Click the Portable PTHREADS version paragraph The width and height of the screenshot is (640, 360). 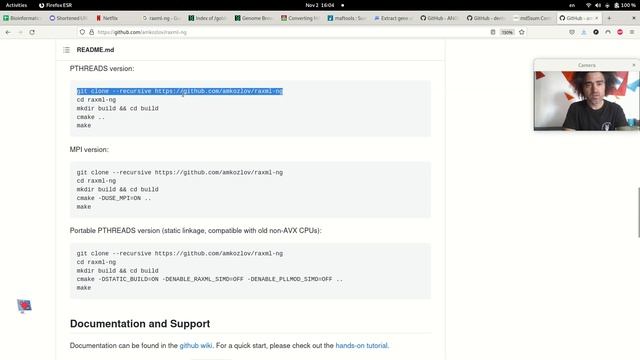click(196, 231)
